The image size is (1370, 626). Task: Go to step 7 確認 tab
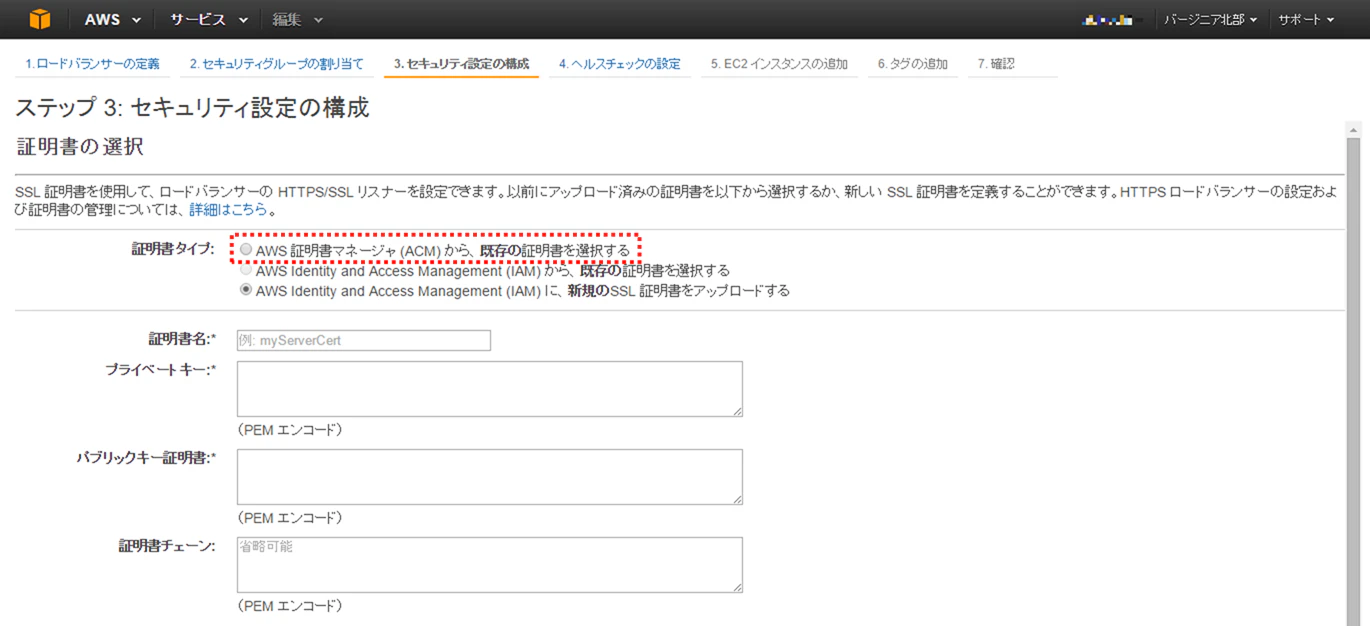(x=996, y=64)
